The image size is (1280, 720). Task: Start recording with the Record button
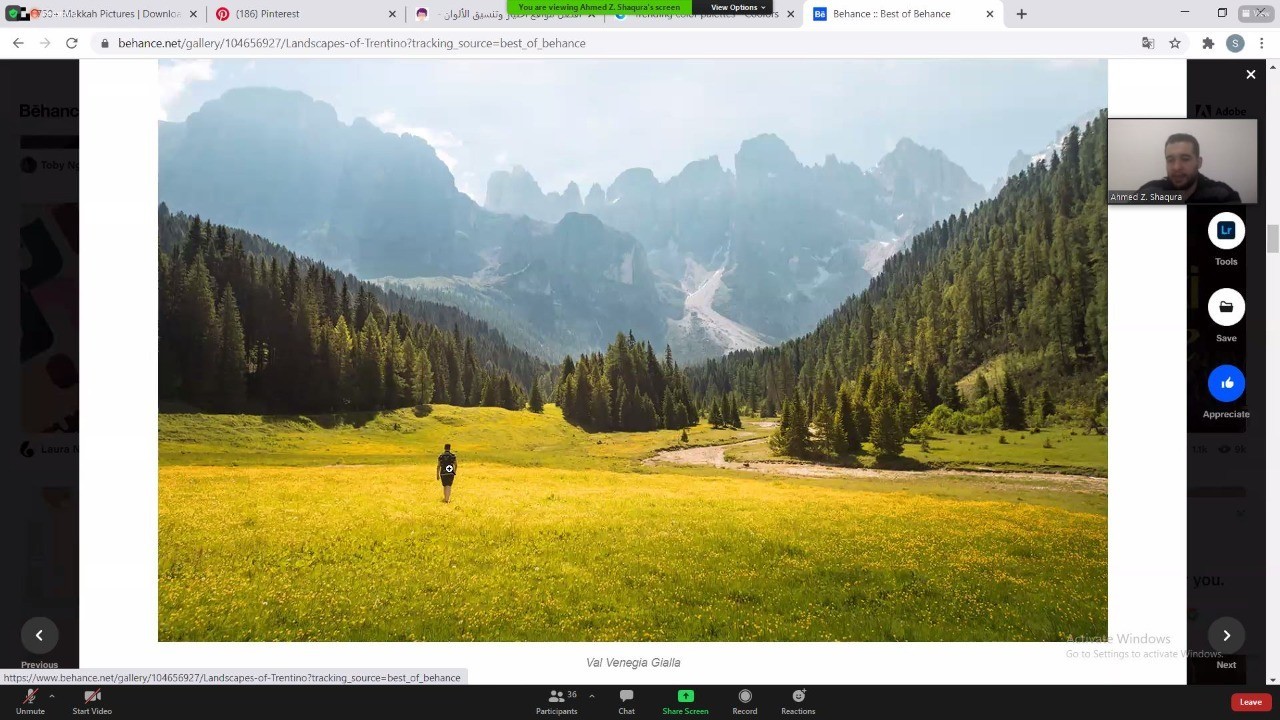pyautogui.click(x=744, y=701)
